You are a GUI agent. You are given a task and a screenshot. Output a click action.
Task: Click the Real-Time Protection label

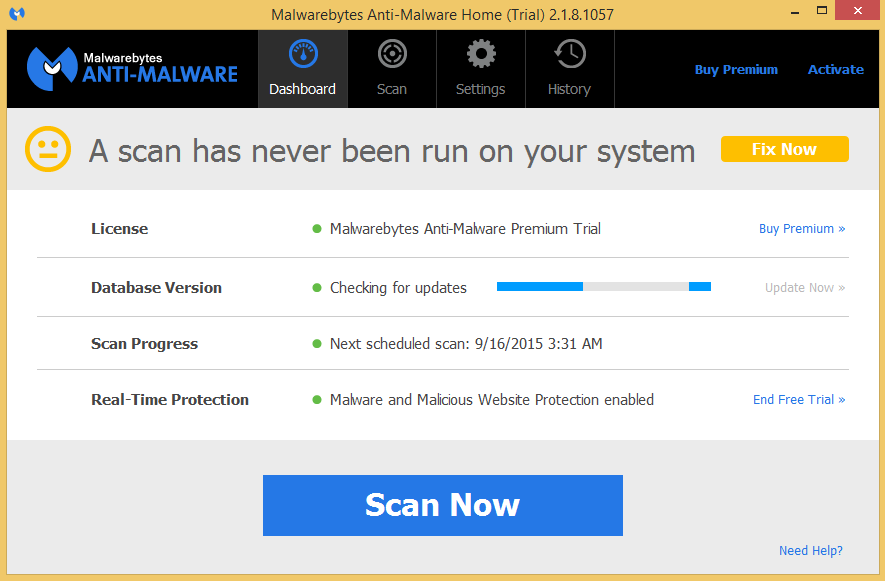point(170,400)
